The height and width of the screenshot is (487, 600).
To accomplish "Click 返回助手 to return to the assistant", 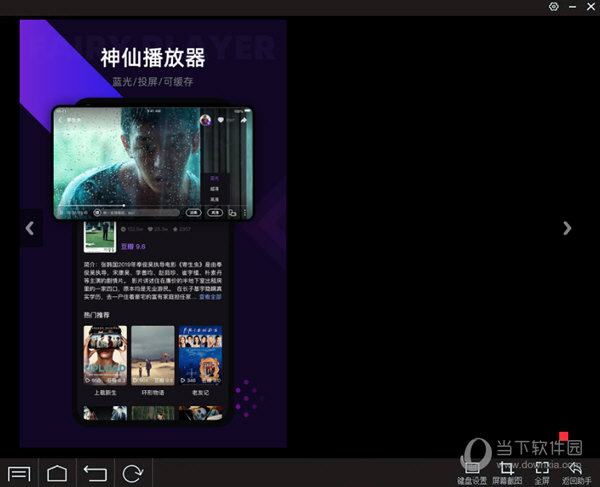I will pyautogui.click(x=576, y=474).
